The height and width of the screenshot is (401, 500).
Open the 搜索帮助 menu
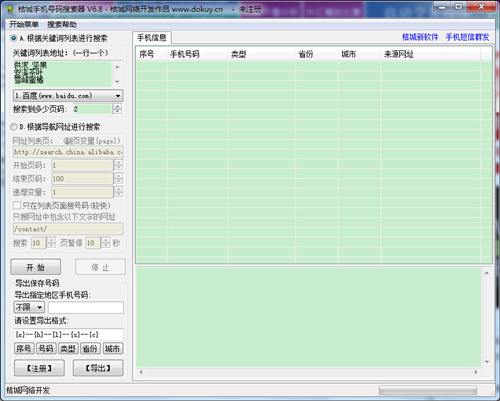(62, 24)
